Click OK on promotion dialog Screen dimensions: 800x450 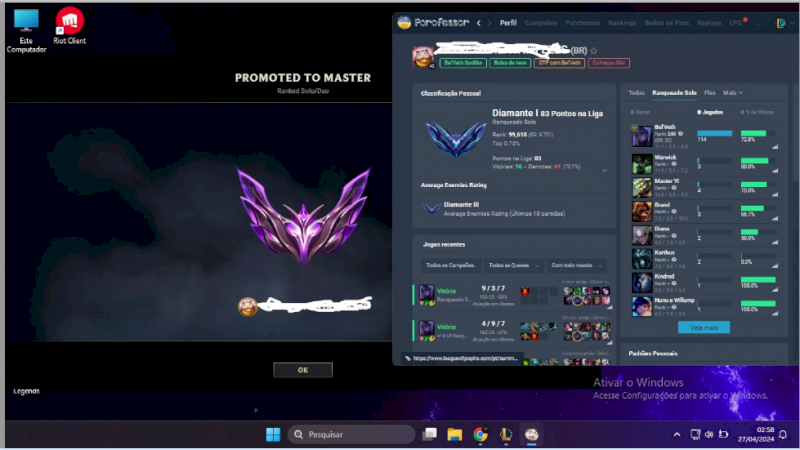pyautogui.click(x=303, y=370)
